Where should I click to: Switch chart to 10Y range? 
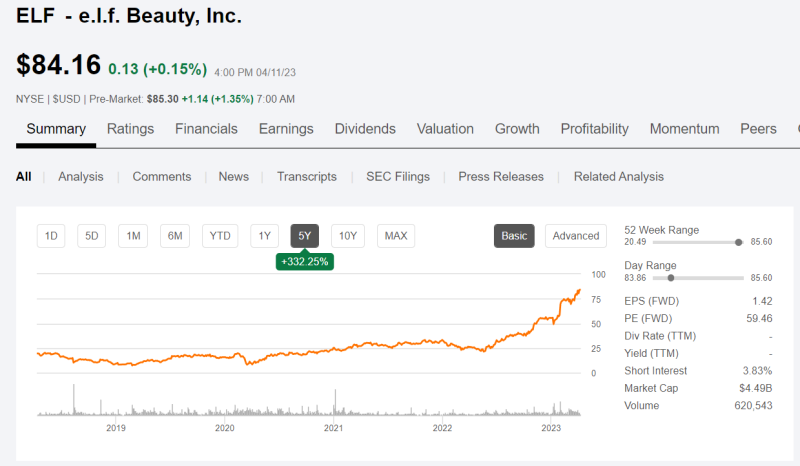348,236
